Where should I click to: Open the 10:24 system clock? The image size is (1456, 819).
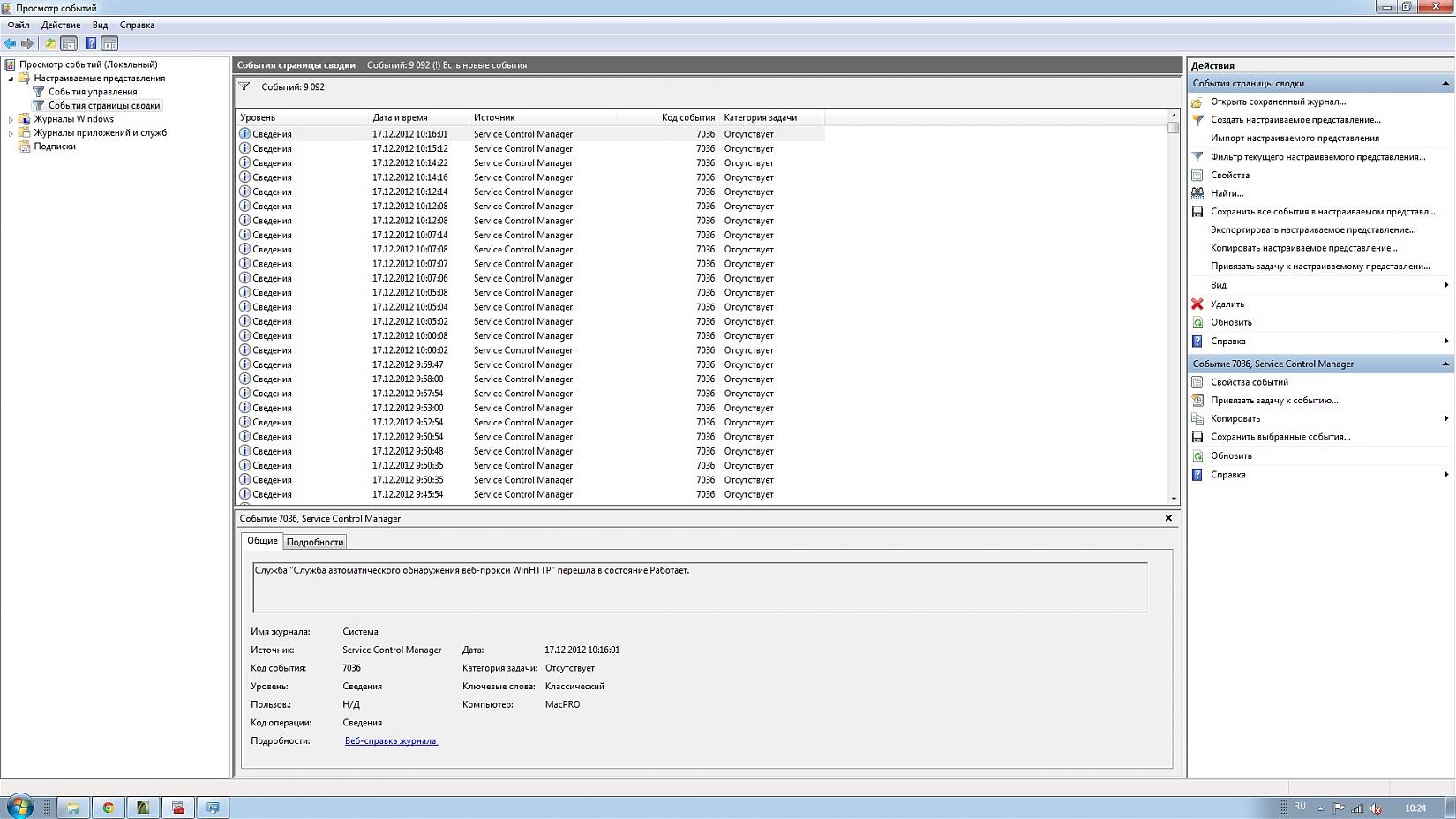pyautogui.click(x=1415, y=808)
